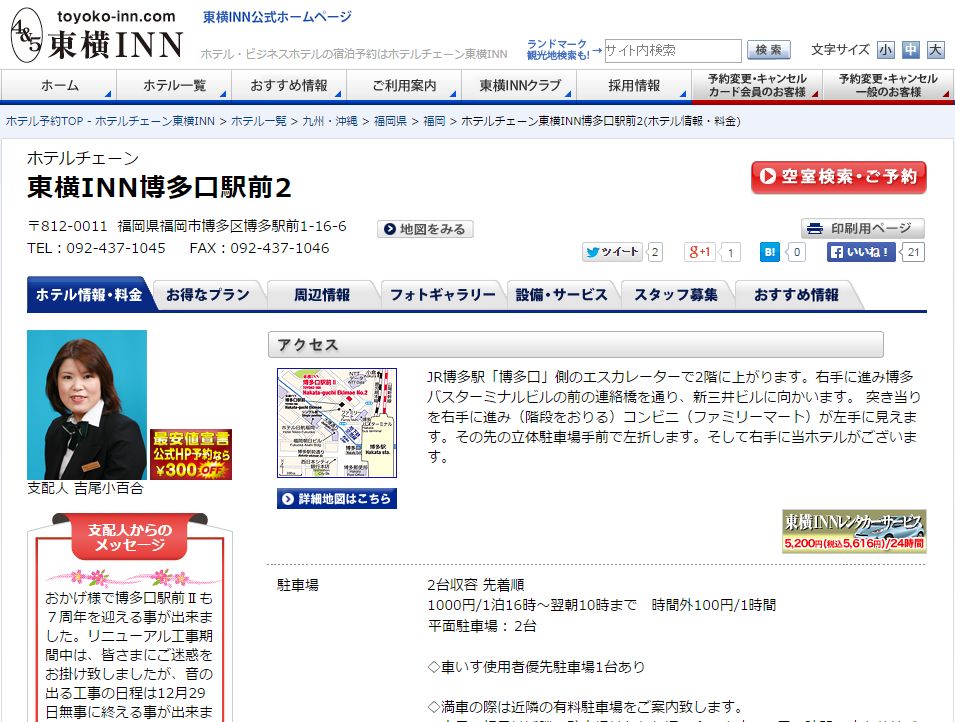Click 空室検索・ご予約 button
Screen dimensions: 955x722
pos(838,177)
